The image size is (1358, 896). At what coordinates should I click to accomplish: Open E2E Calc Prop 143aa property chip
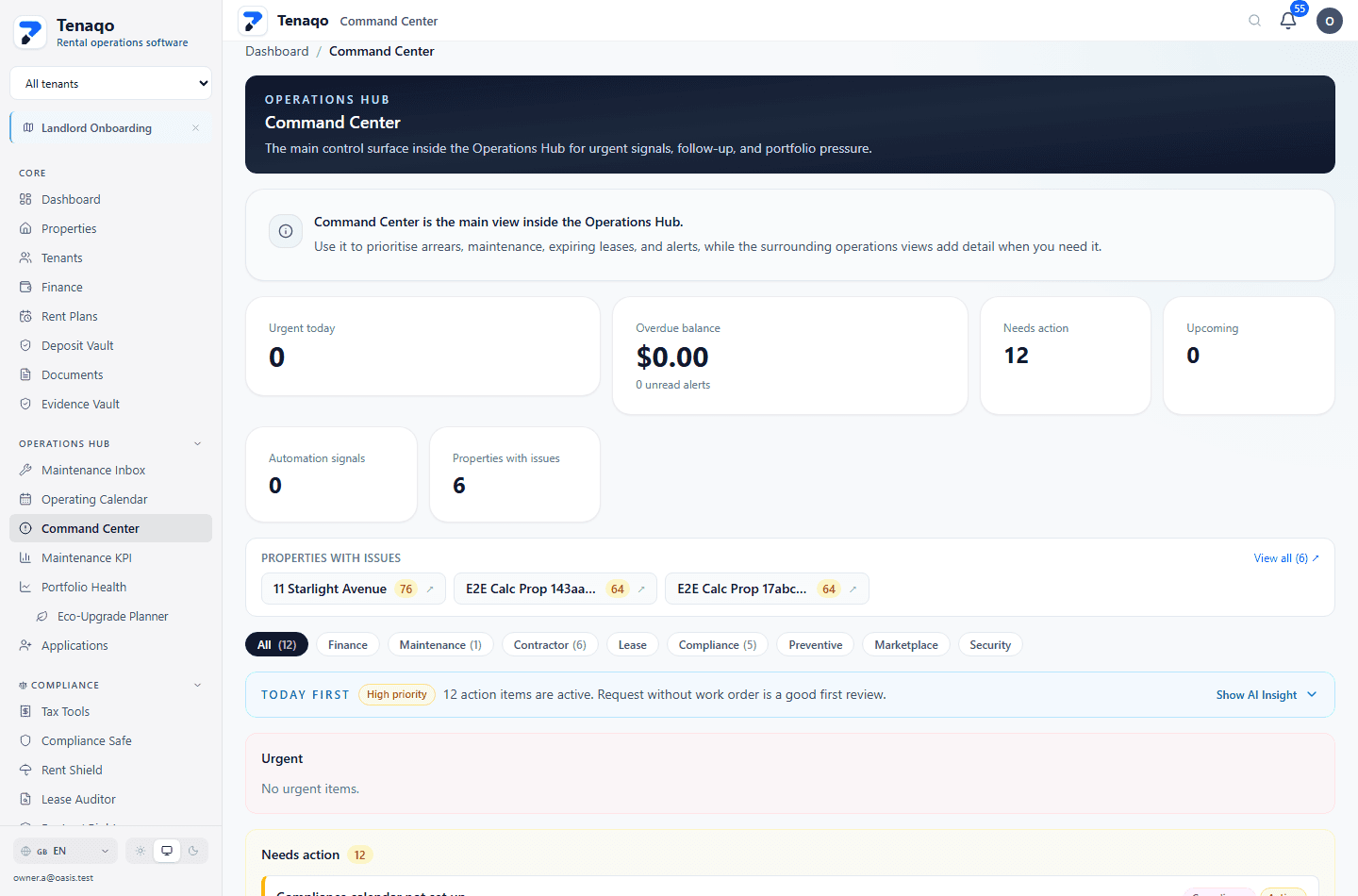coord(555,589)
